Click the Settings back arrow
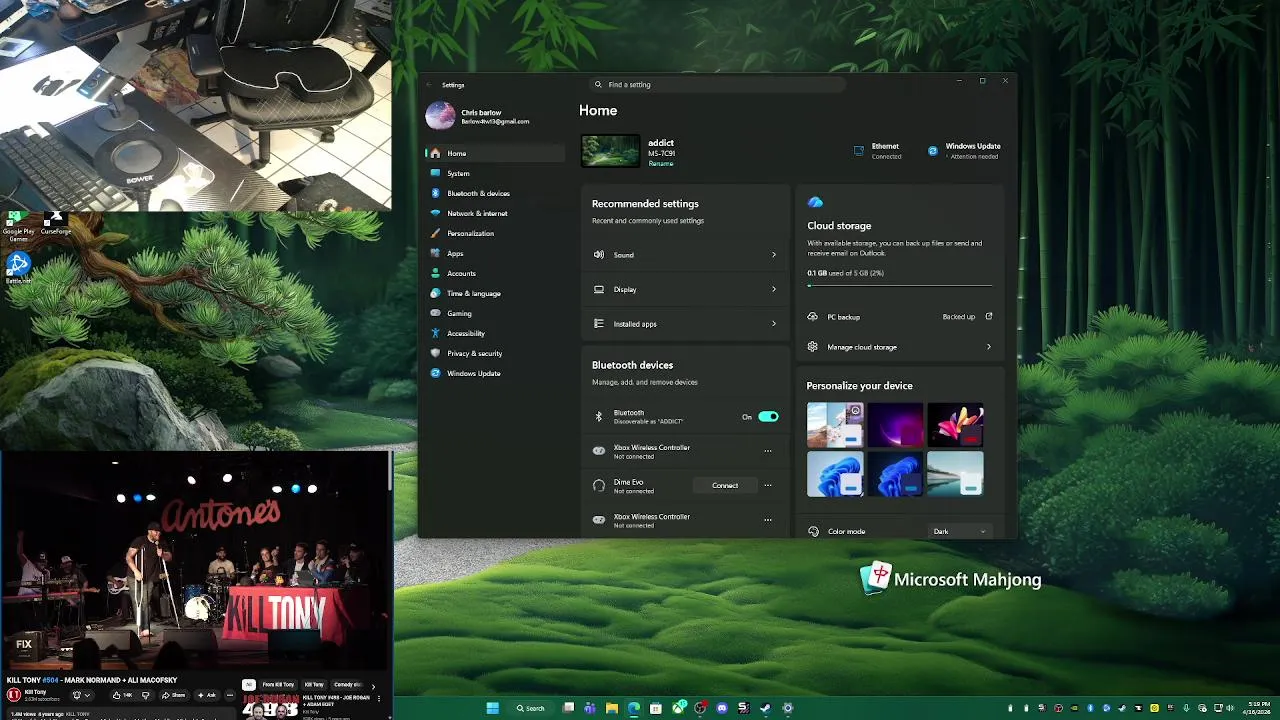Image resolution: width=1280 pixels, height=720 pixels. (x=429, y=85)
